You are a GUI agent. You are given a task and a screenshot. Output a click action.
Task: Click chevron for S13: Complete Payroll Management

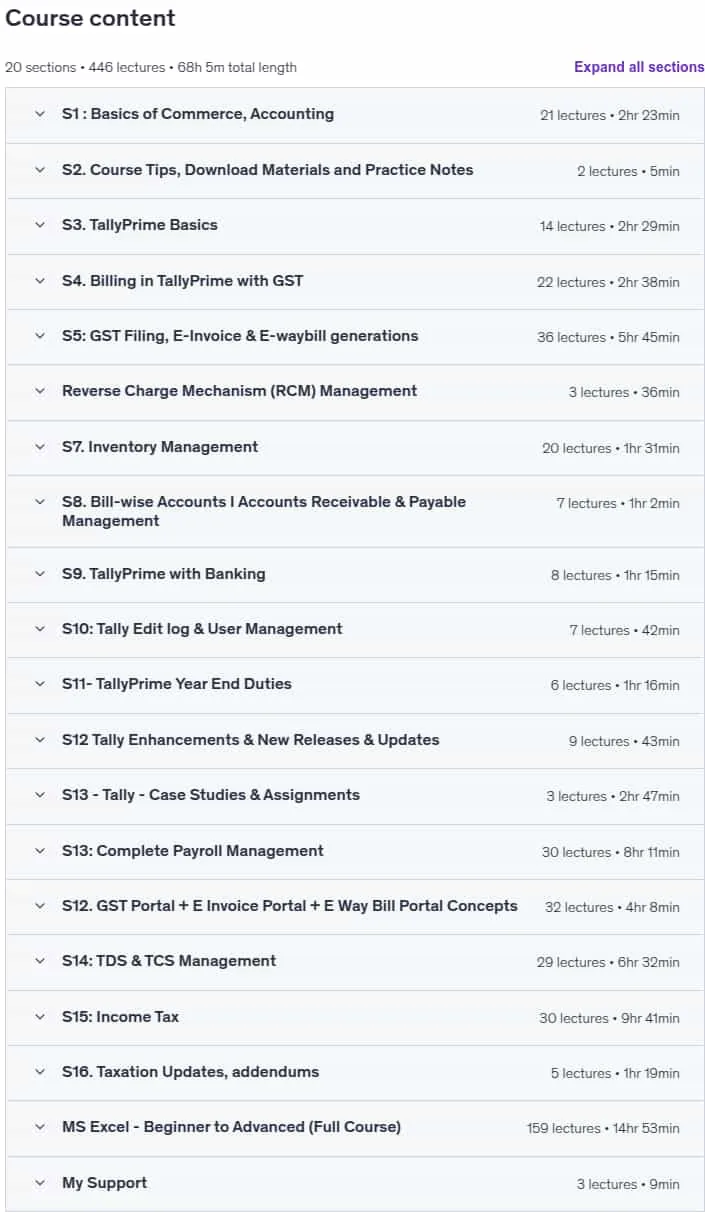point(40,851)
